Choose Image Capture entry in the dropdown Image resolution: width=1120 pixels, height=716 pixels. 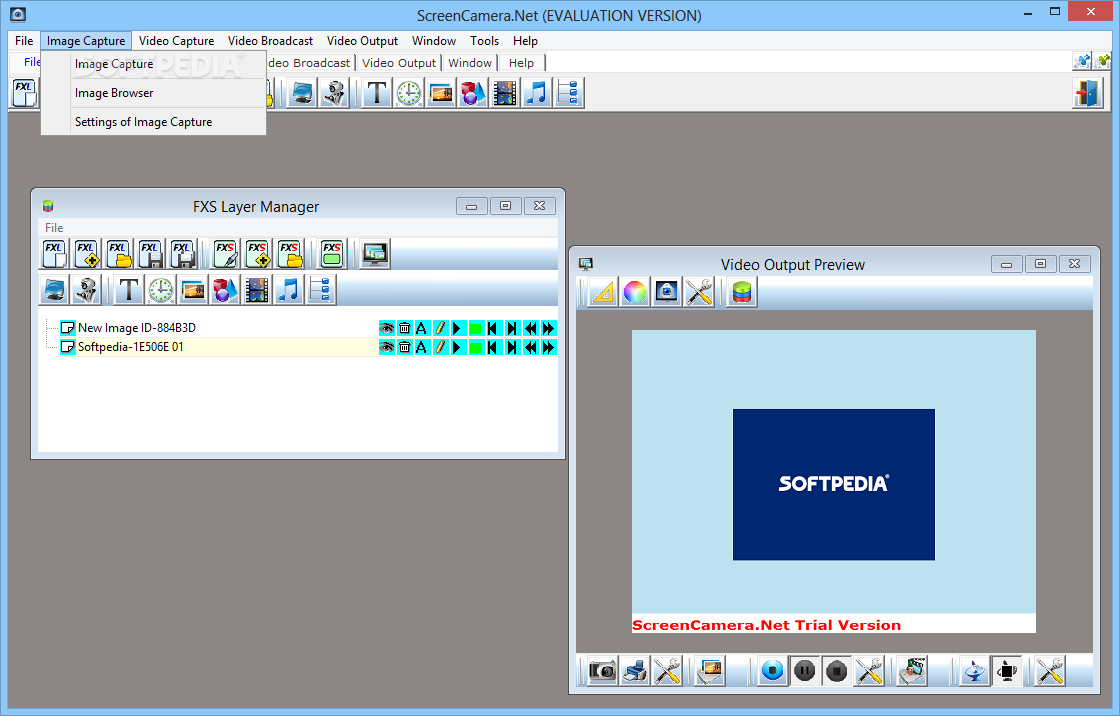114,64
